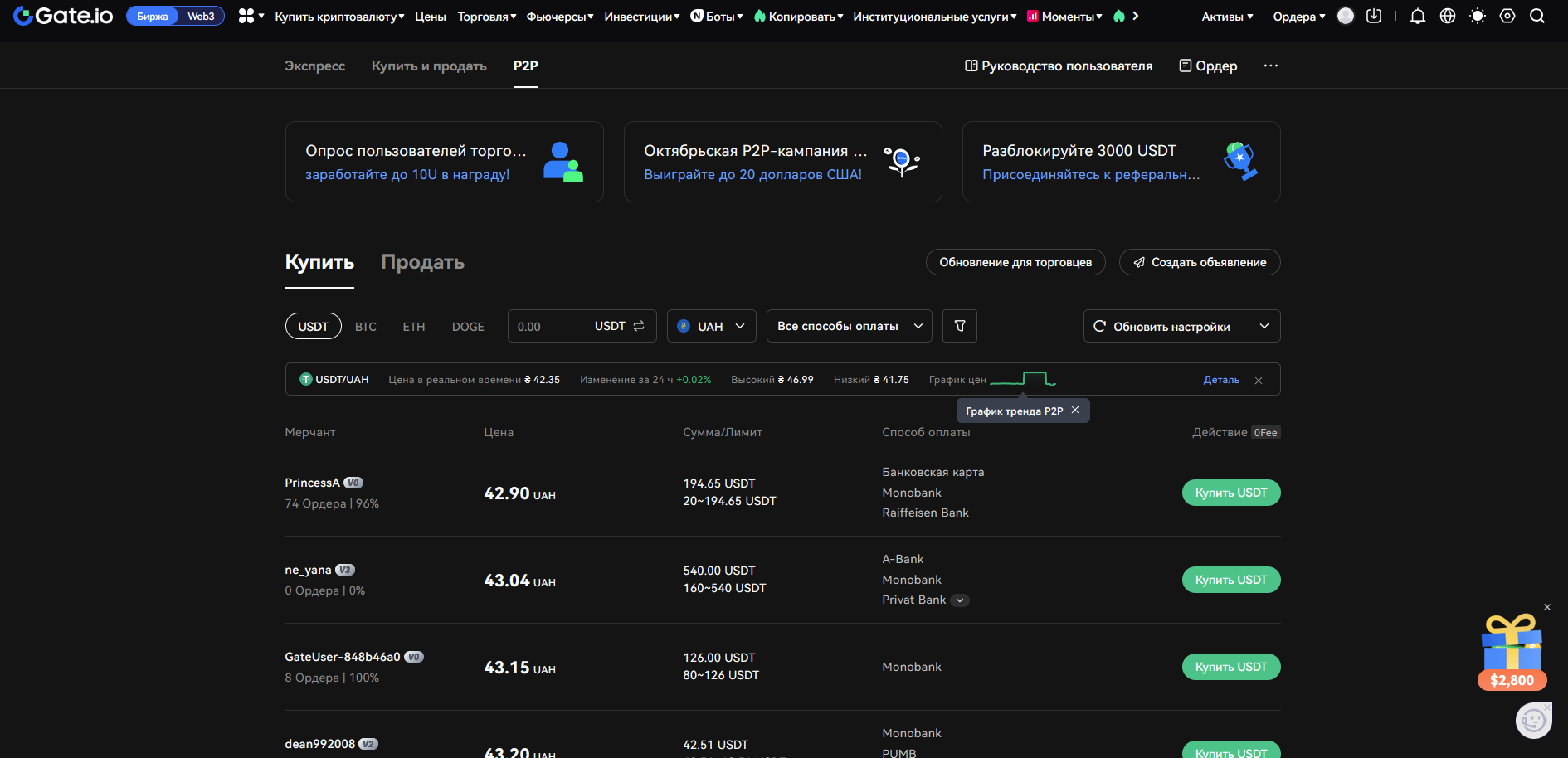Image resolution: width=1568 pixels, height=758 pixels.
Task: Expand the Моменты menu
Action: (x=1064, y=16)
